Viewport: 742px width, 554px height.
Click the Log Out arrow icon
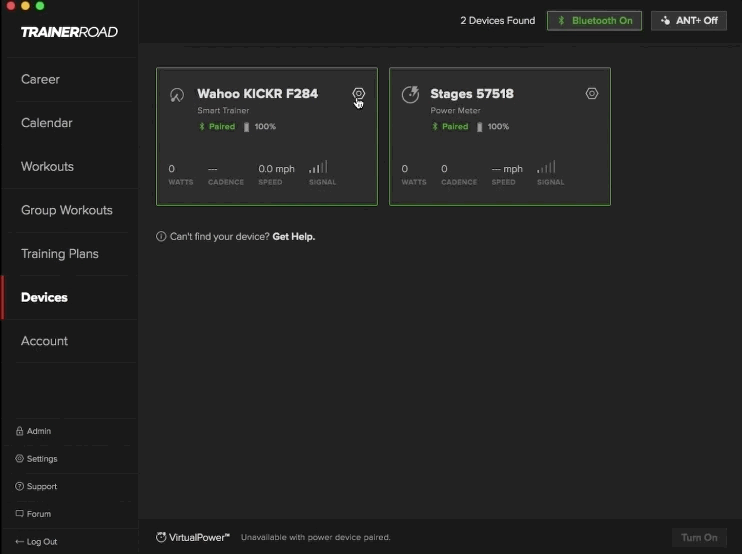[19, 542]
